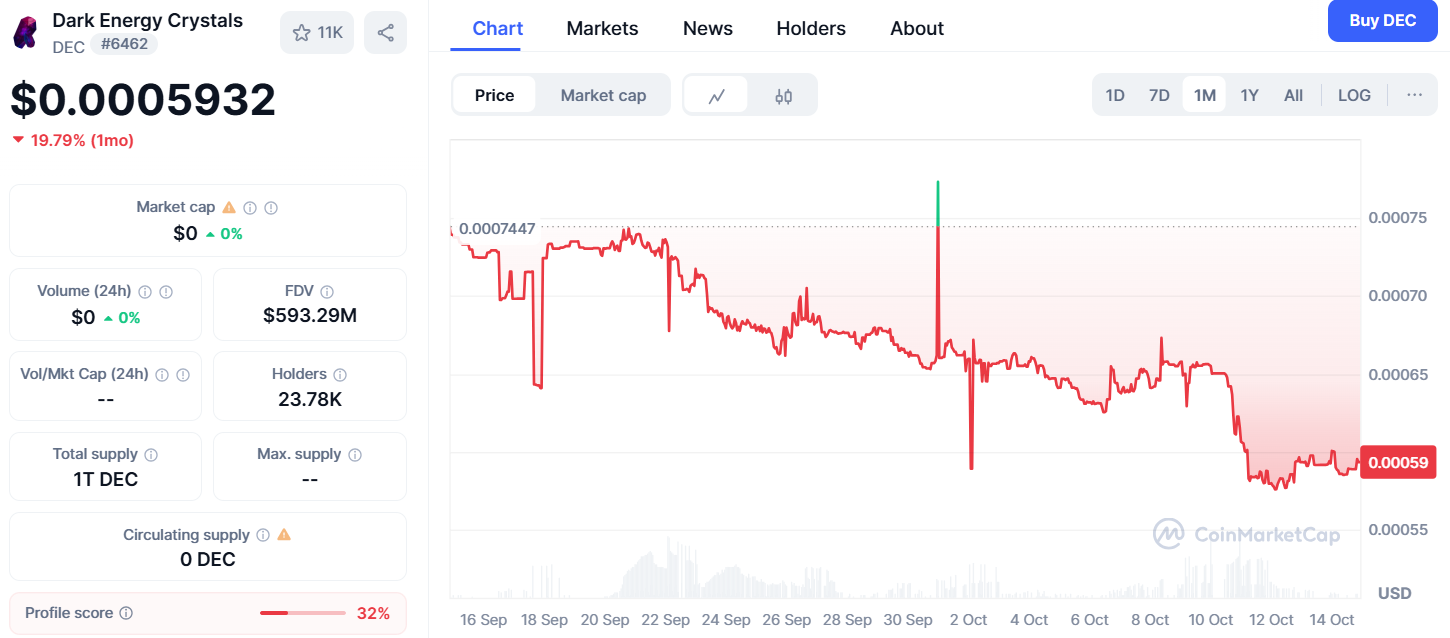
Task: Switch to candlestick chart icon
Action: [783, 96]
